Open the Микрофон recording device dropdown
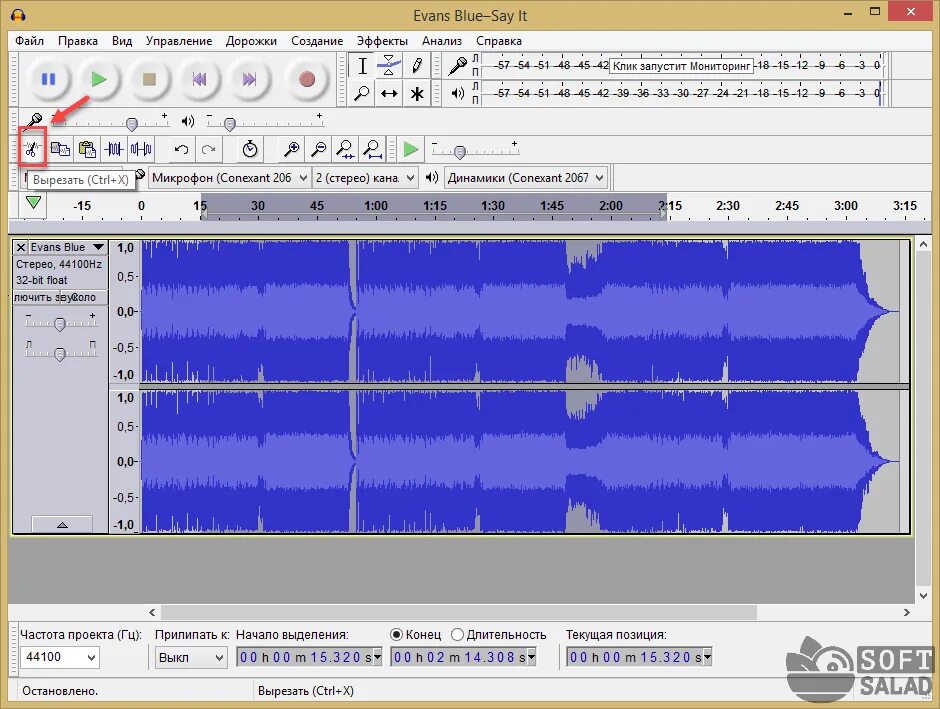 click(x=230, y=178)
